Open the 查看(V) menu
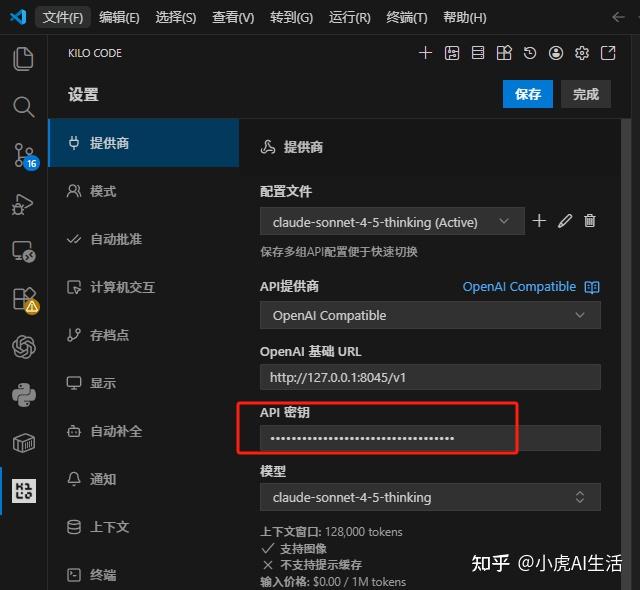640x590 pixels. coord(233,18)
